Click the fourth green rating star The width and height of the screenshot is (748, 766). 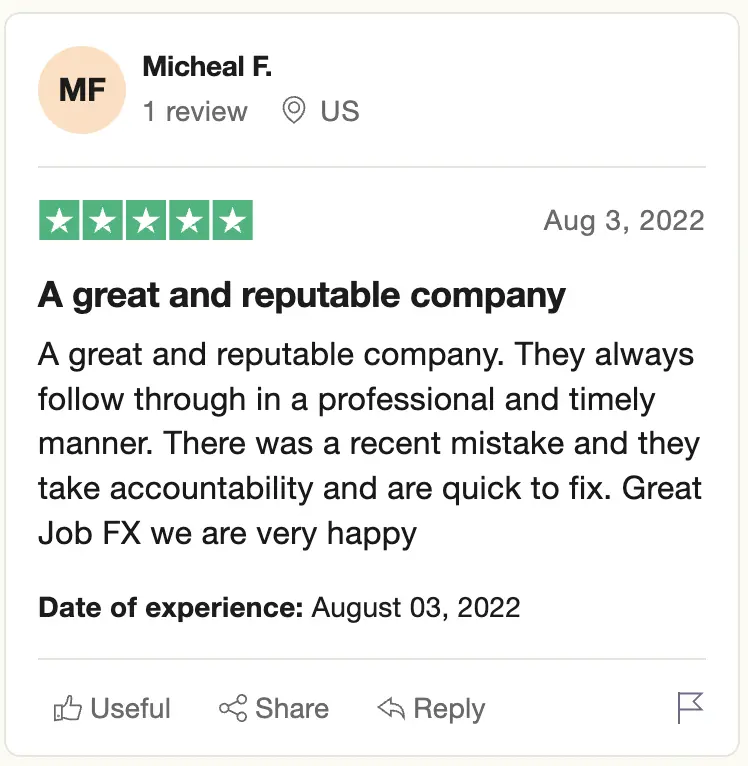click(189, 221)
